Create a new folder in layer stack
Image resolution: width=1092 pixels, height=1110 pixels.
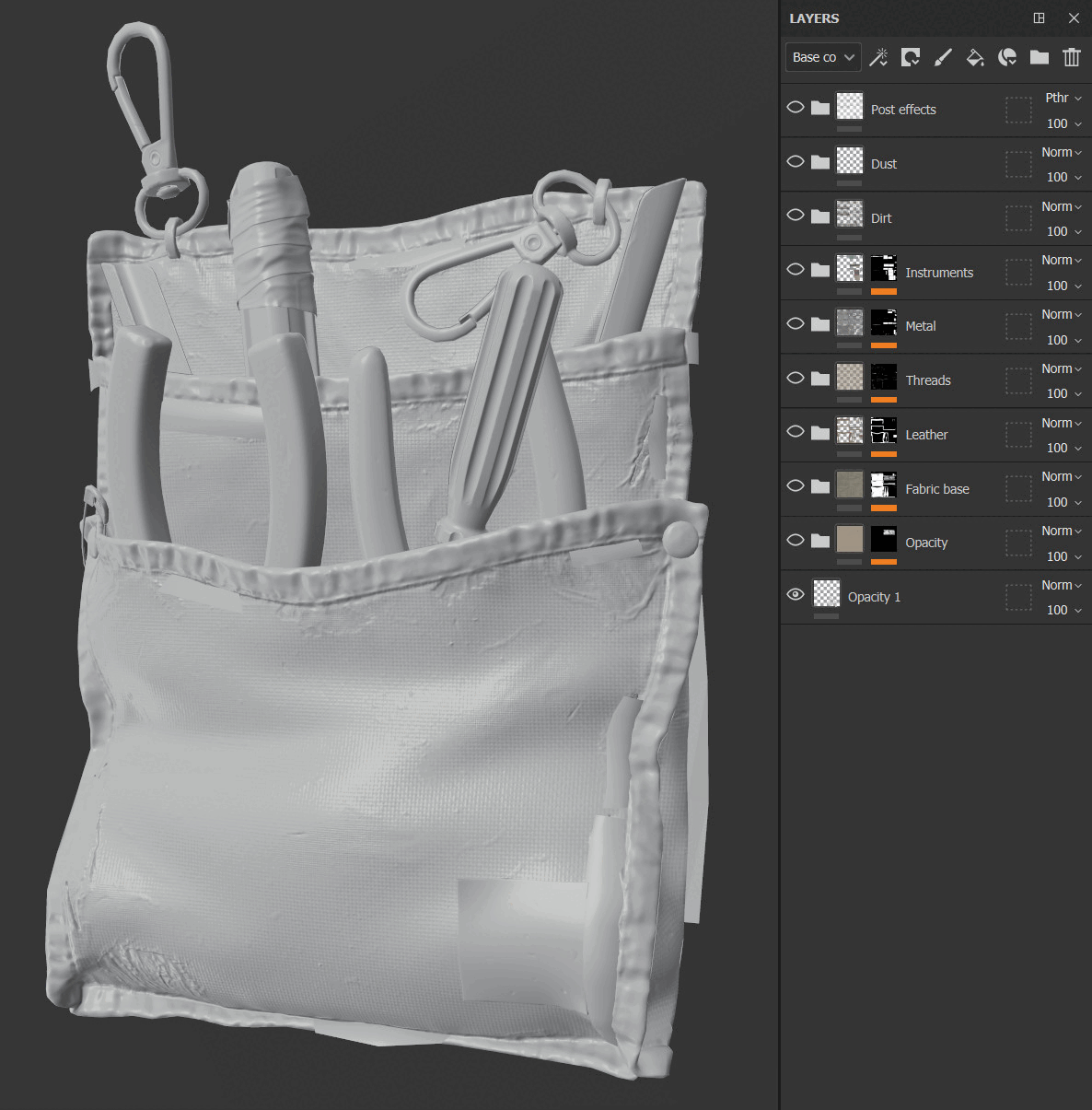click(x=1040, y=57)
